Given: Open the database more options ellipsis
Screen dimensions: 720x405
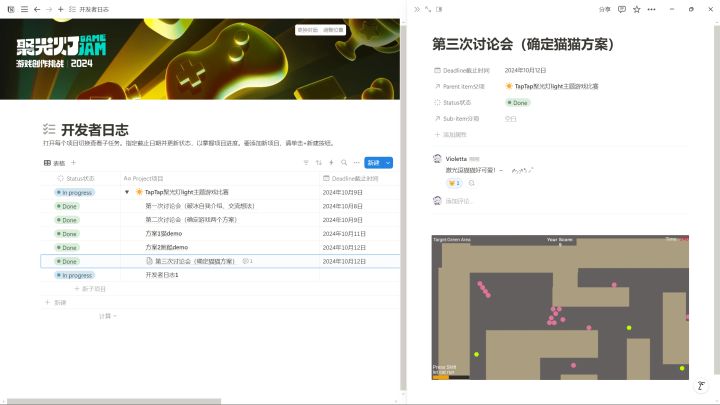Looking at the screenshot, I should (356, 163).
